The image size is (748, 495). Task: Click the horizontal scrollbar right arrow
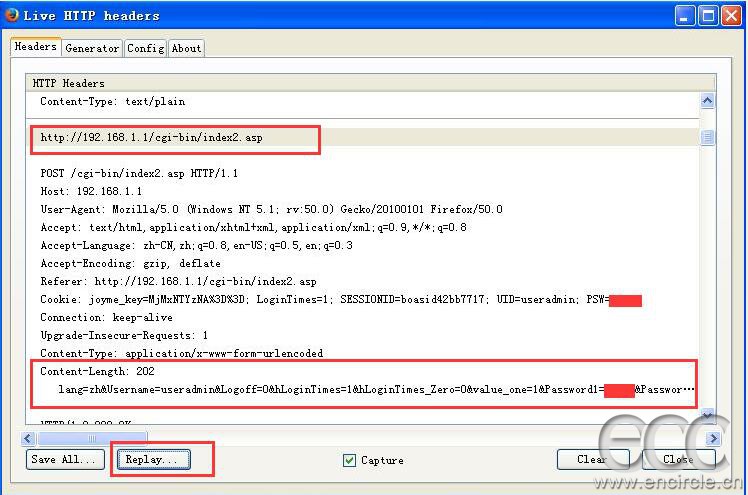coord(712,438)
